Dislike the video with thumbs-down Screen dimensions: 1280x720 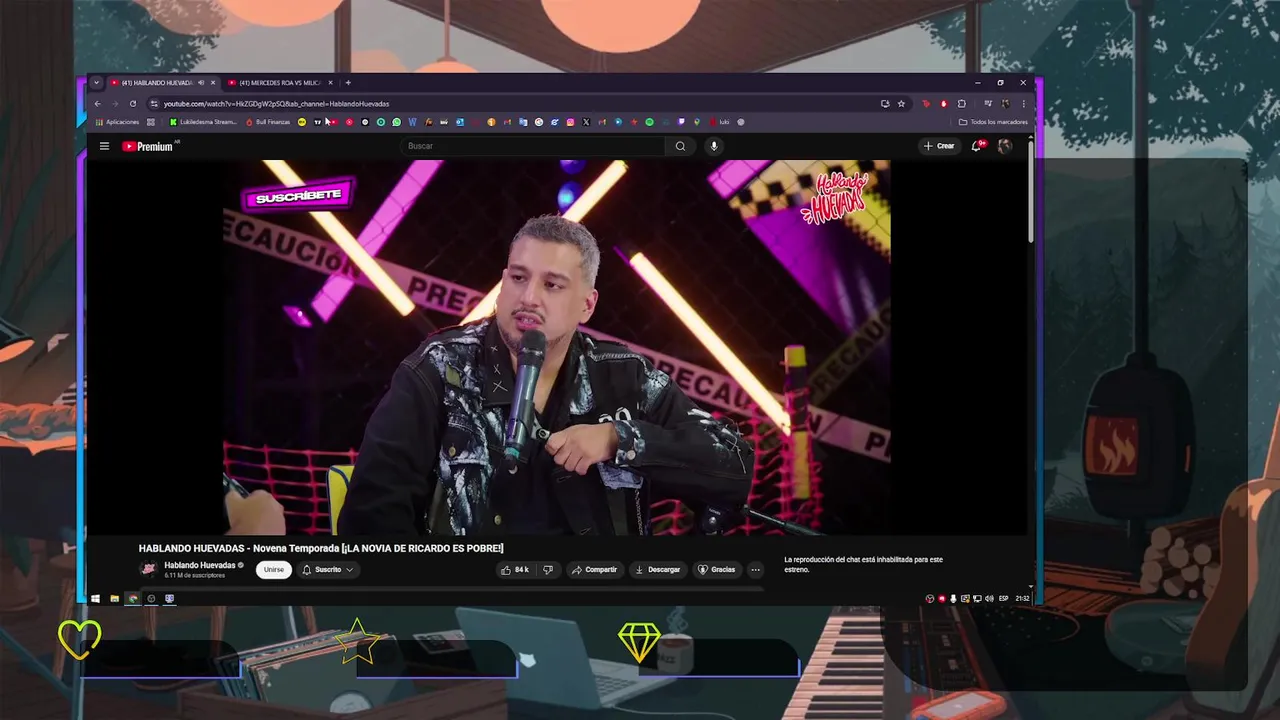547,569
